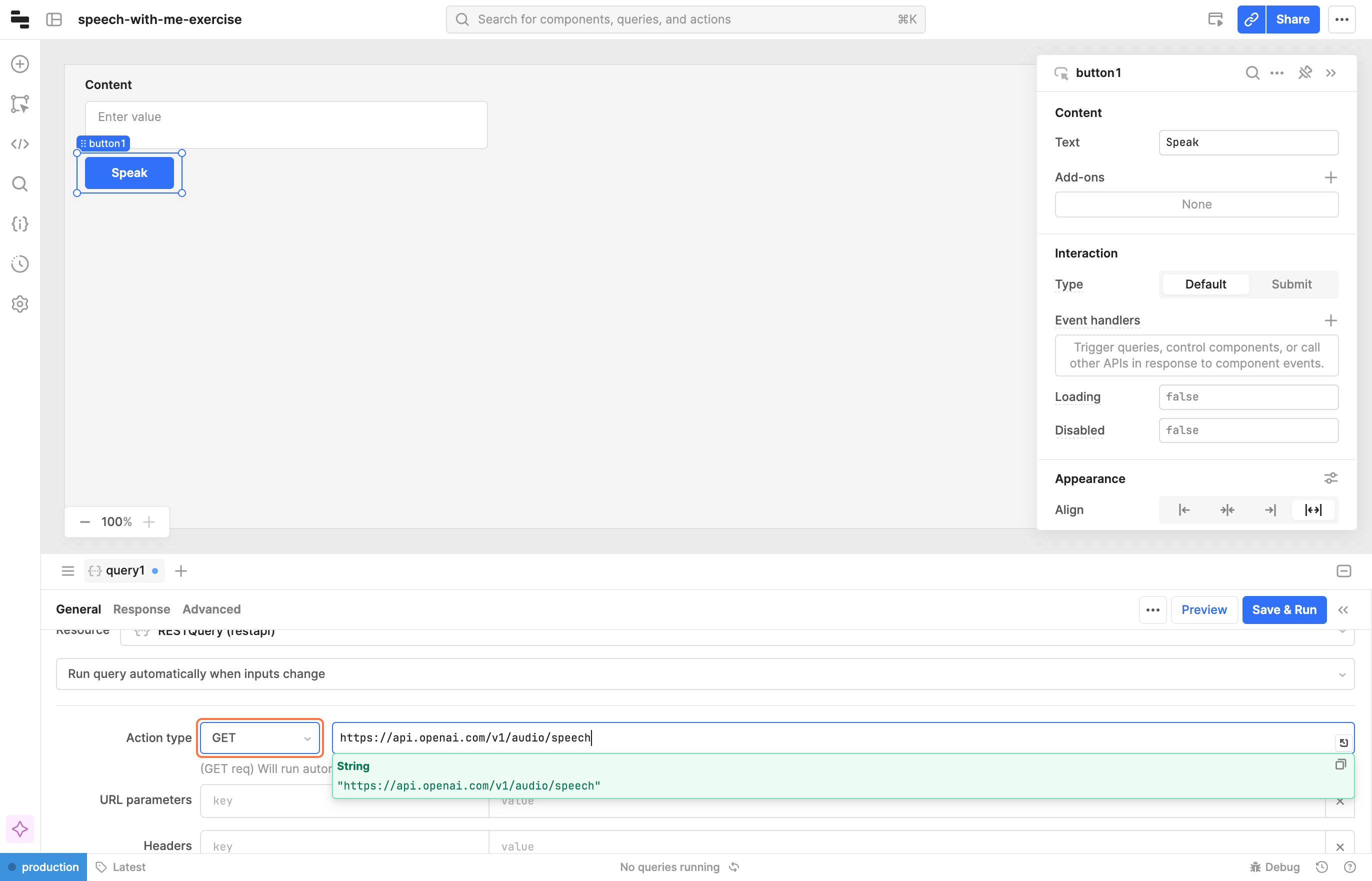This screenshot has width=1372, height=881.
Task: Open the component tree icon in sidebar
Action: click(x=20, y=104)
